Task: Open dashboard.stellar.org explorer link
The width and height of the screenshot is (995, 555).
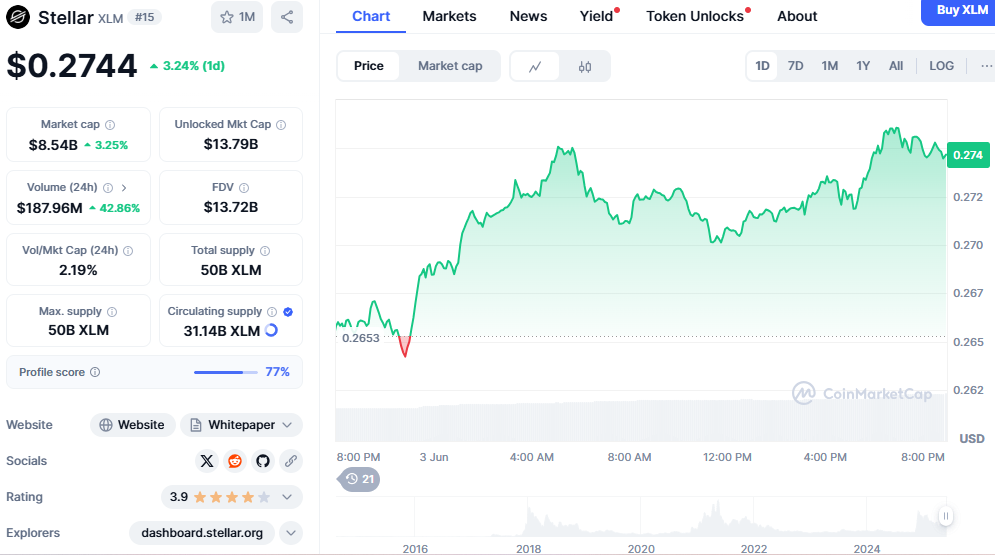Action: coord(202,533)
